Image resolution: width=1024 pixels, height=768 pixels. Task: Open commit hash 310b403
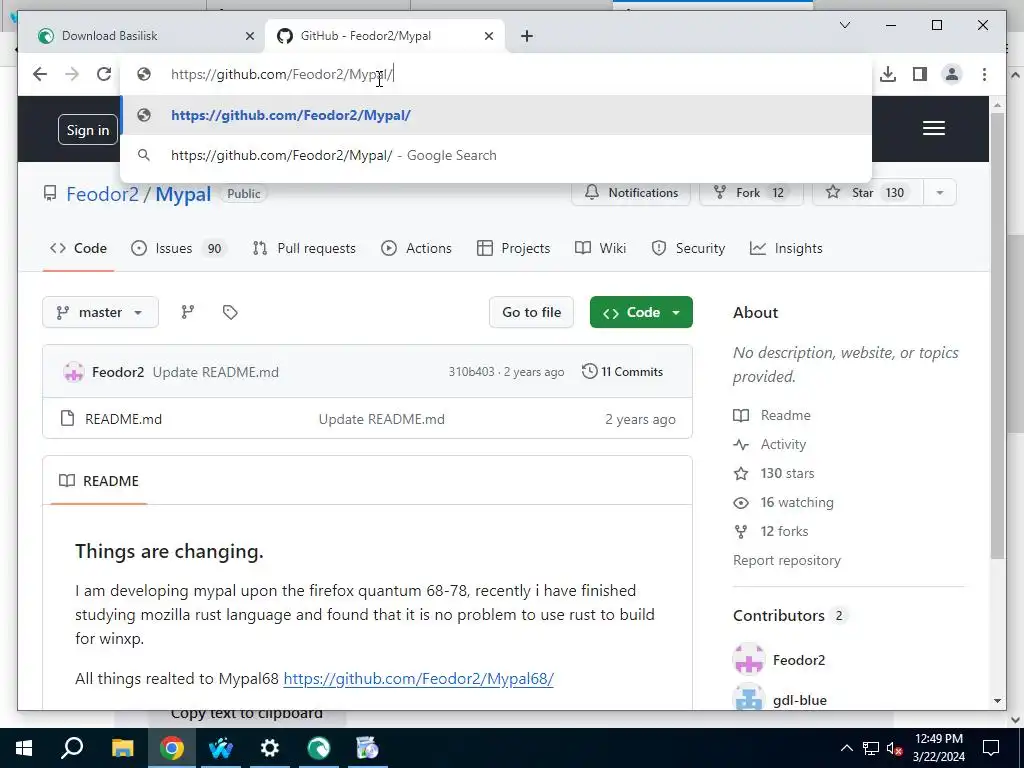coord(471,372)
